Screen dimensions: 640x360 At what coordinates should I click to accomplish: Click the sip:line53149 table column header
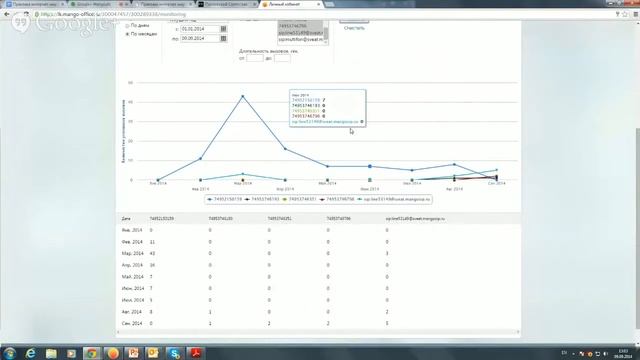click(415, 219)
